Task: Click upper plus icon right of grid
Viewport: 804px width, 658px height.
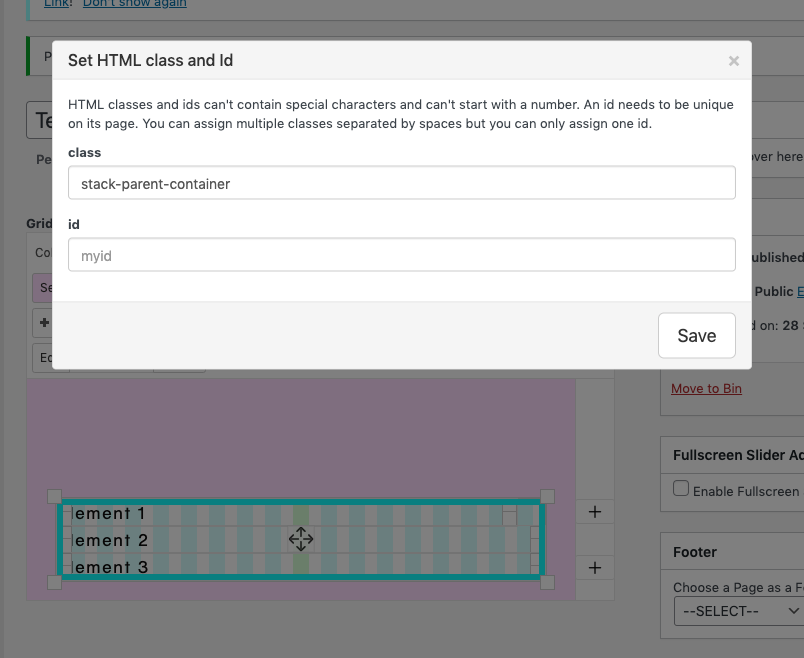Action: coord(594,512)
